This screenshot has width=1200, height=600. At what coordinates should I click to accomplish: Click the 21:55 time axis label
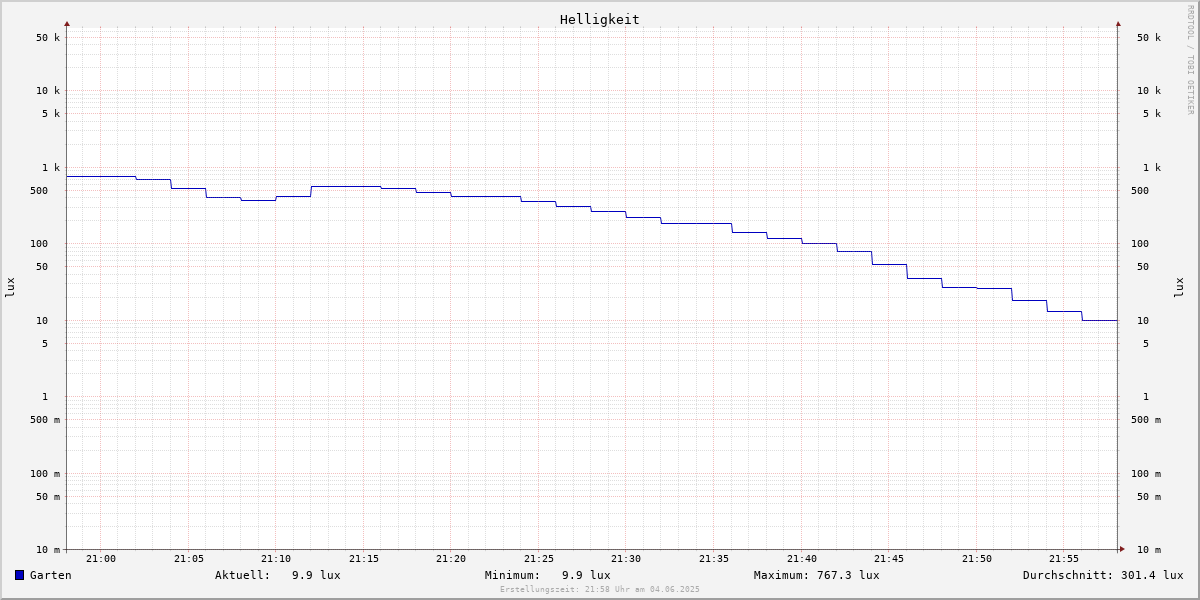(1064, 559)
